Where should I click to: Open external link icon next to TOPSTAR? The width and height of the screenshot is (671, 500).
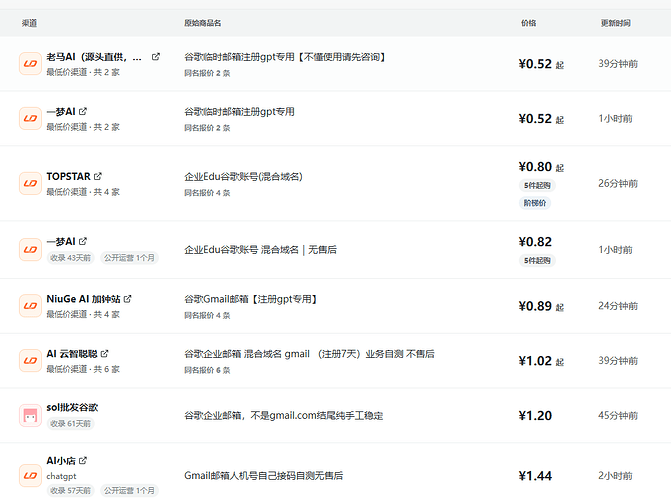coord(98,176)
